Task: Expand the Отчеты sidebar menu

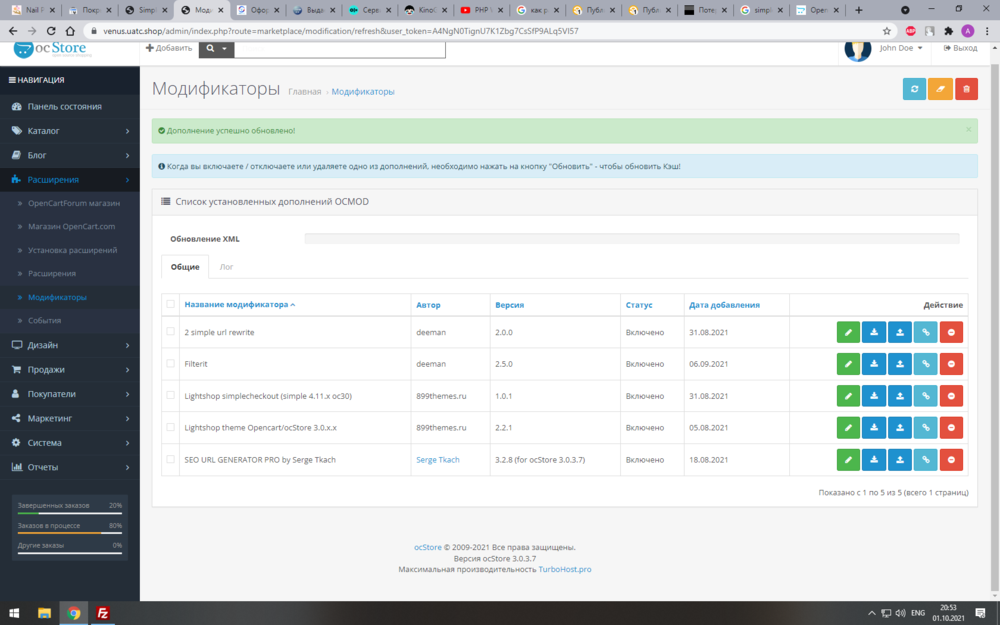Action: pyautogui.click(x=70, y=467)
